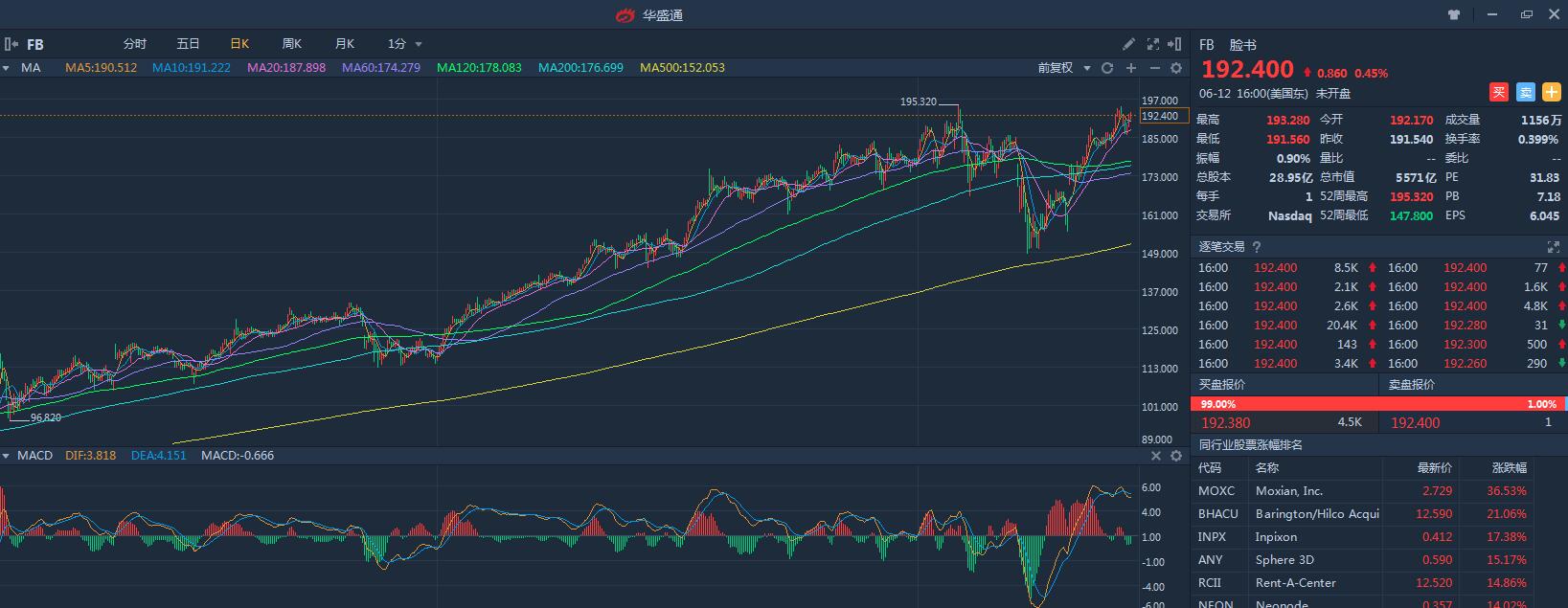This screenshot has height=608, width=1568.
Task: Select the daily K-line tab
Action: (x=239, y=44)
